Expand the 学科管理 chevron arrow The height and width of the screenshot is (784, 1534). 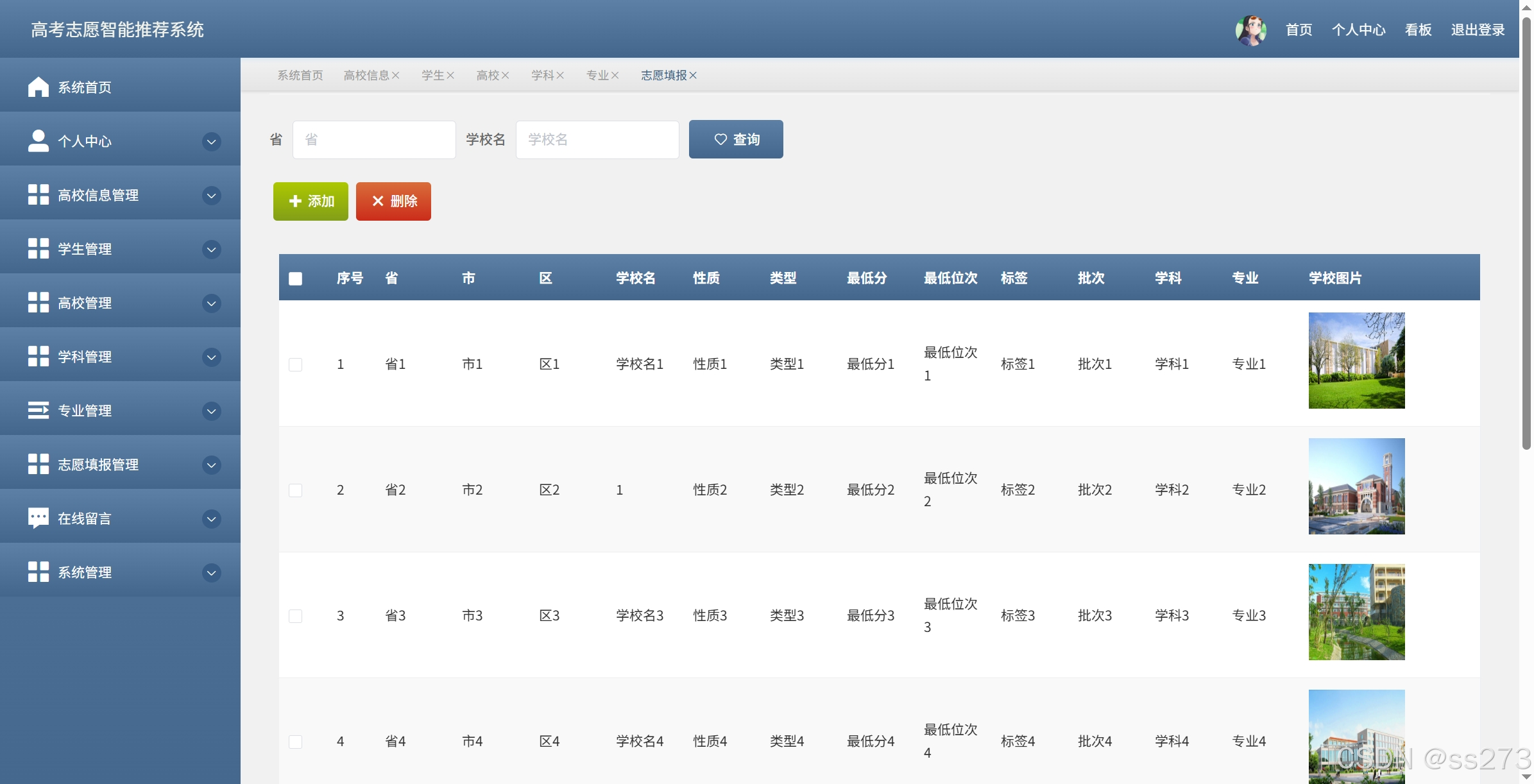tap(211, 357)
